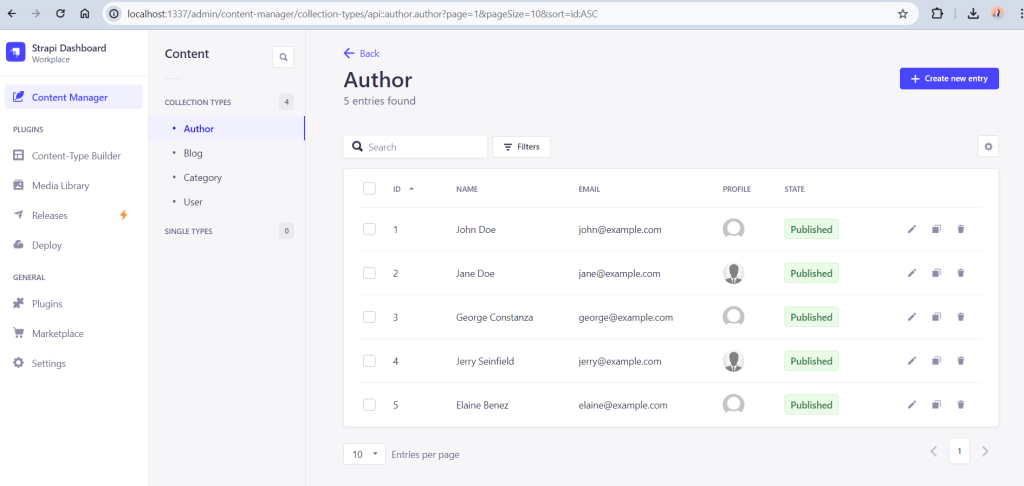Click the Content search magnifier icon
Screen dimensions: 1024x486
[x=283, y=58]
